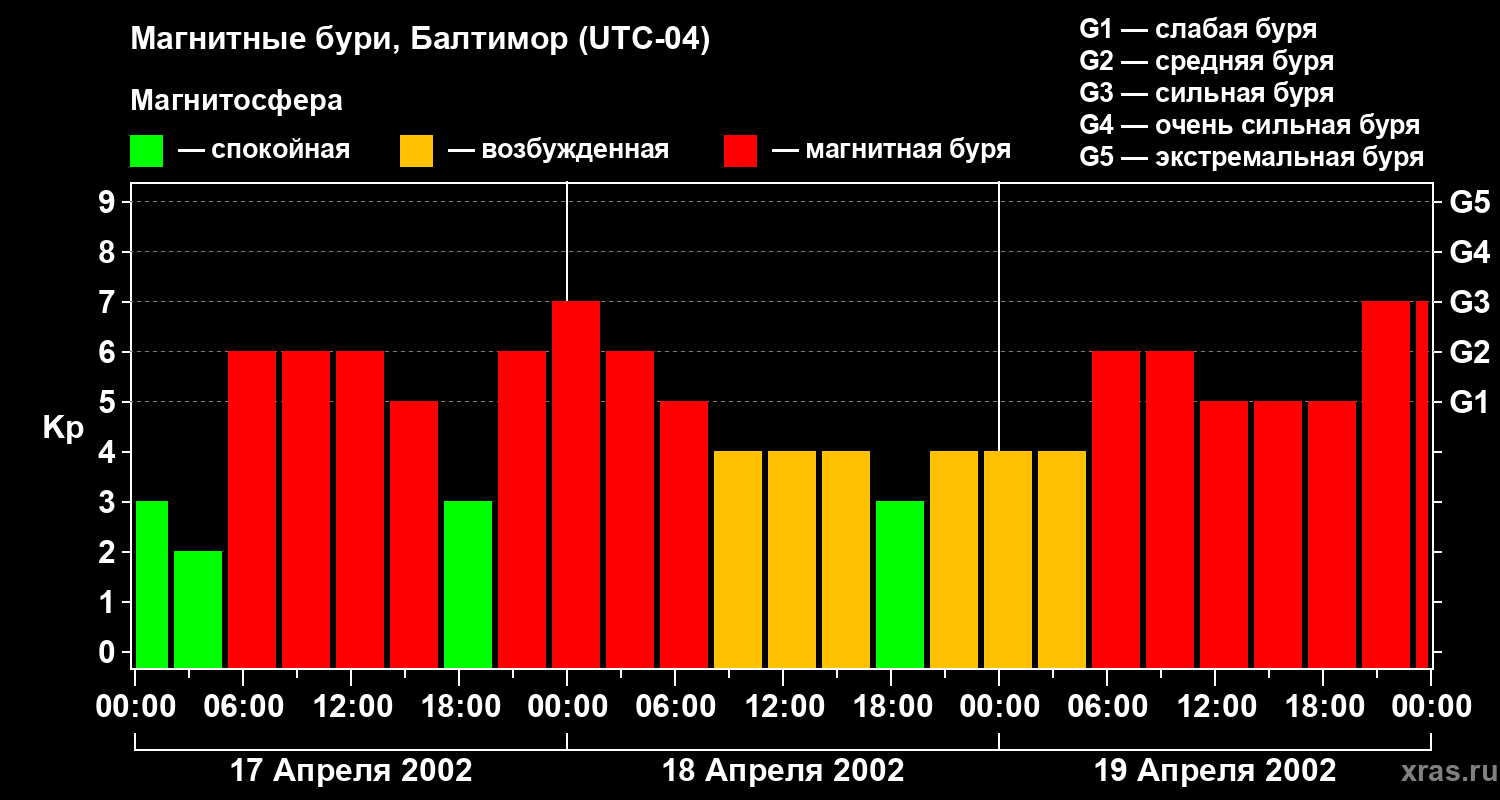This screenshot has height=800, width=1500.
Task: Click the yellow bar at 19 April 00:00
Action: [x=1008, y=559]
